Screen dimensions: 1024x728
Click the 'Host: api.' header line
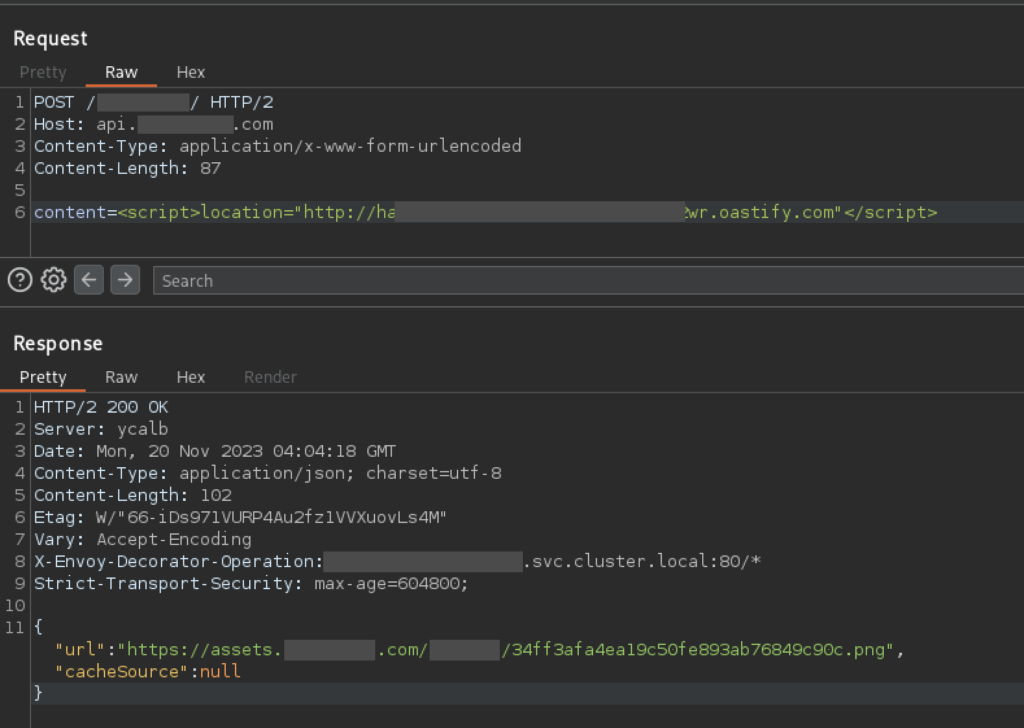pos(153,124)
